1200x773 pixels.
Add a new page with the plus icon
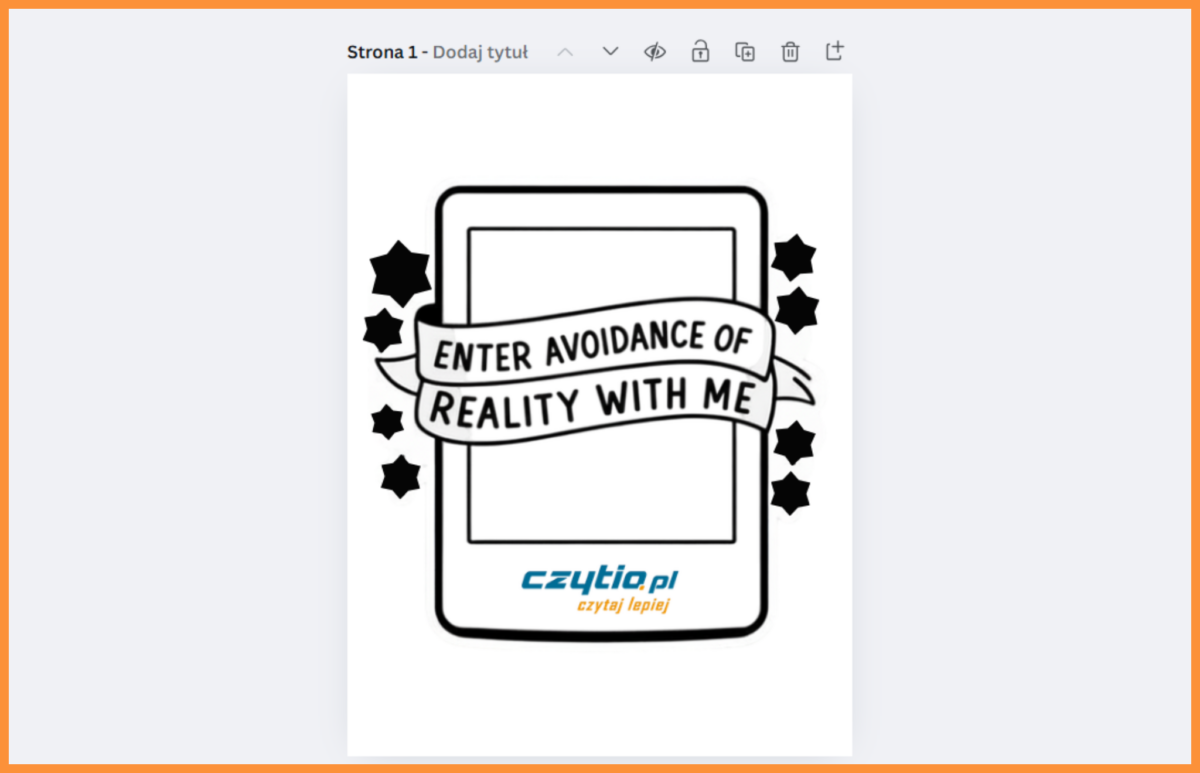[835, 51]
